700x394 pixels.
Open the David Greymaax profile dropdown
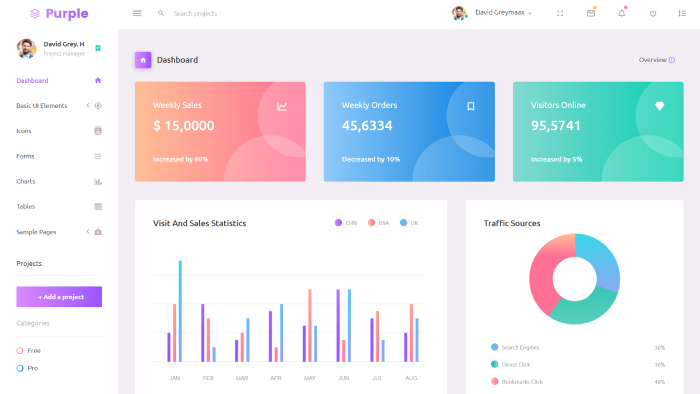coord(503,13)
